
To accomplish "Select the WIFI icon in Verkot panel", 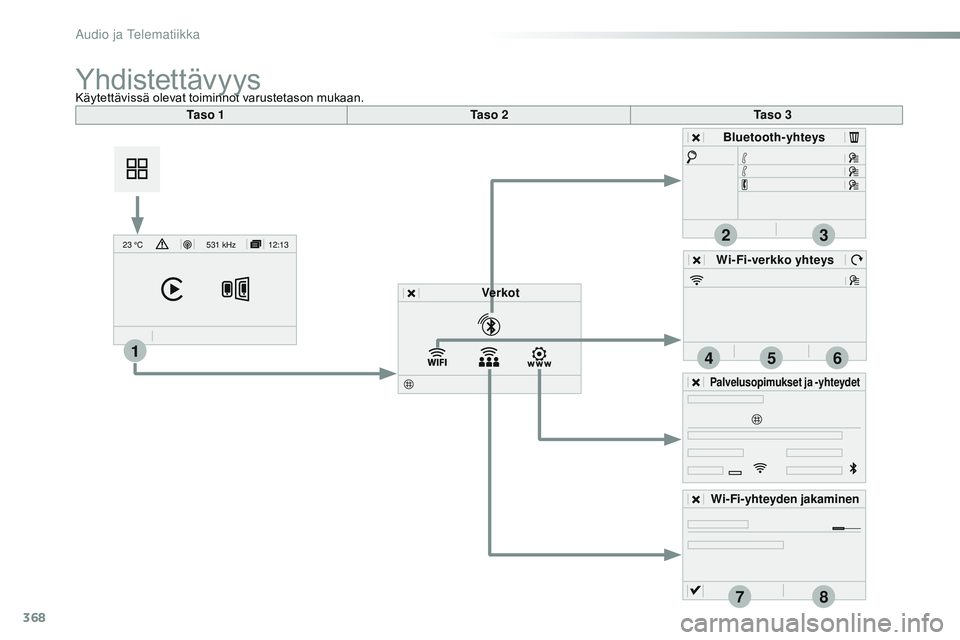I will pyautogui.click(x=437, y=357).
